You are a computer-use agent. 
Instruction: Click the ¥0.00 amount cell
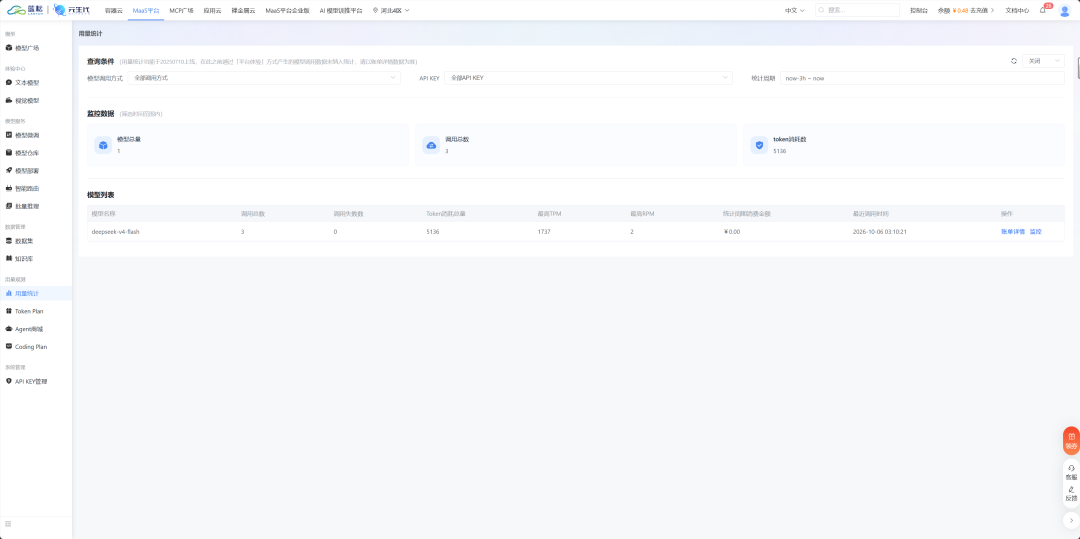point(731,232)
